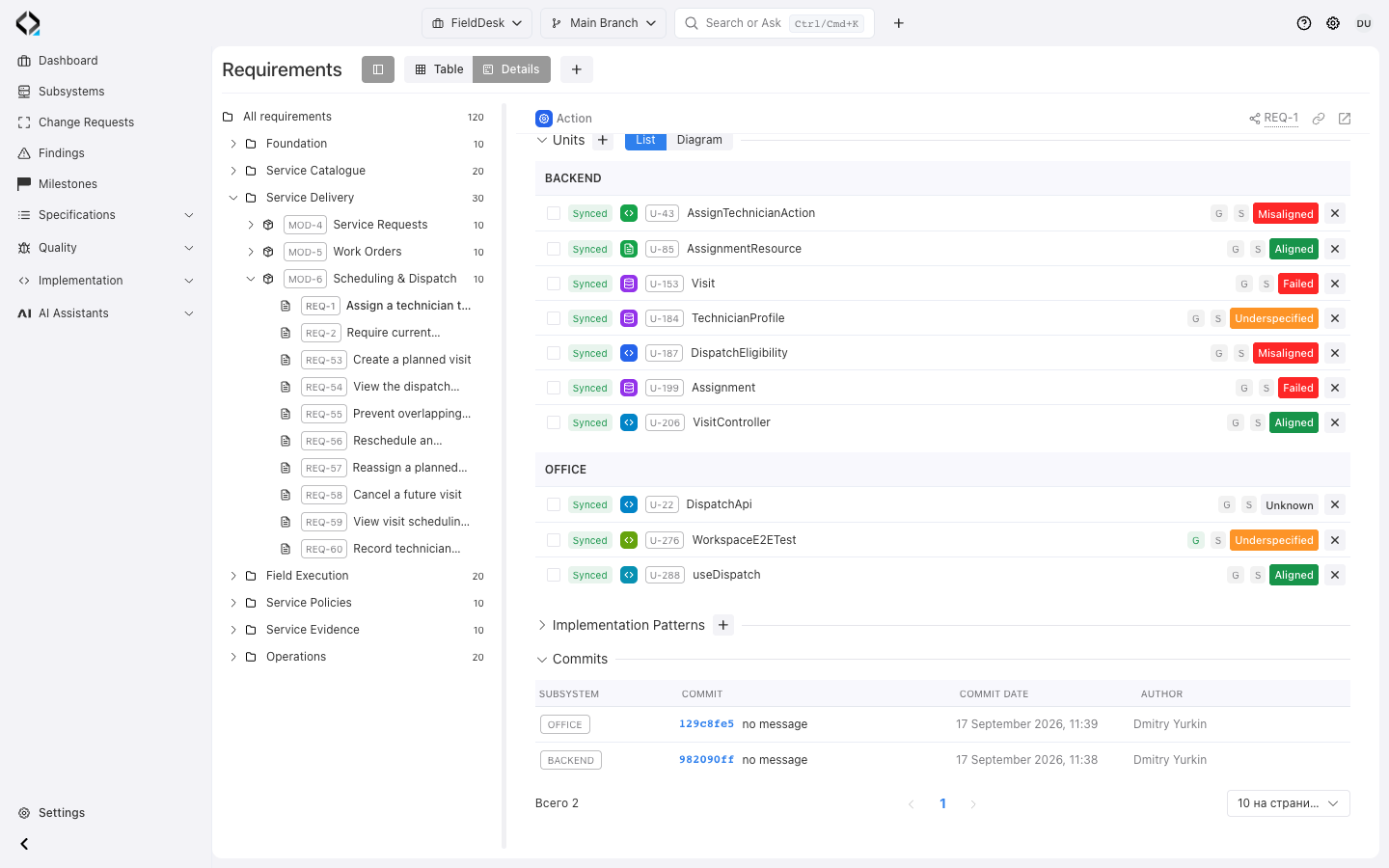This screenshot has height=868, width=1389.
Task: Remove DispatchApi unit with X
Action: coord(1335,504)
